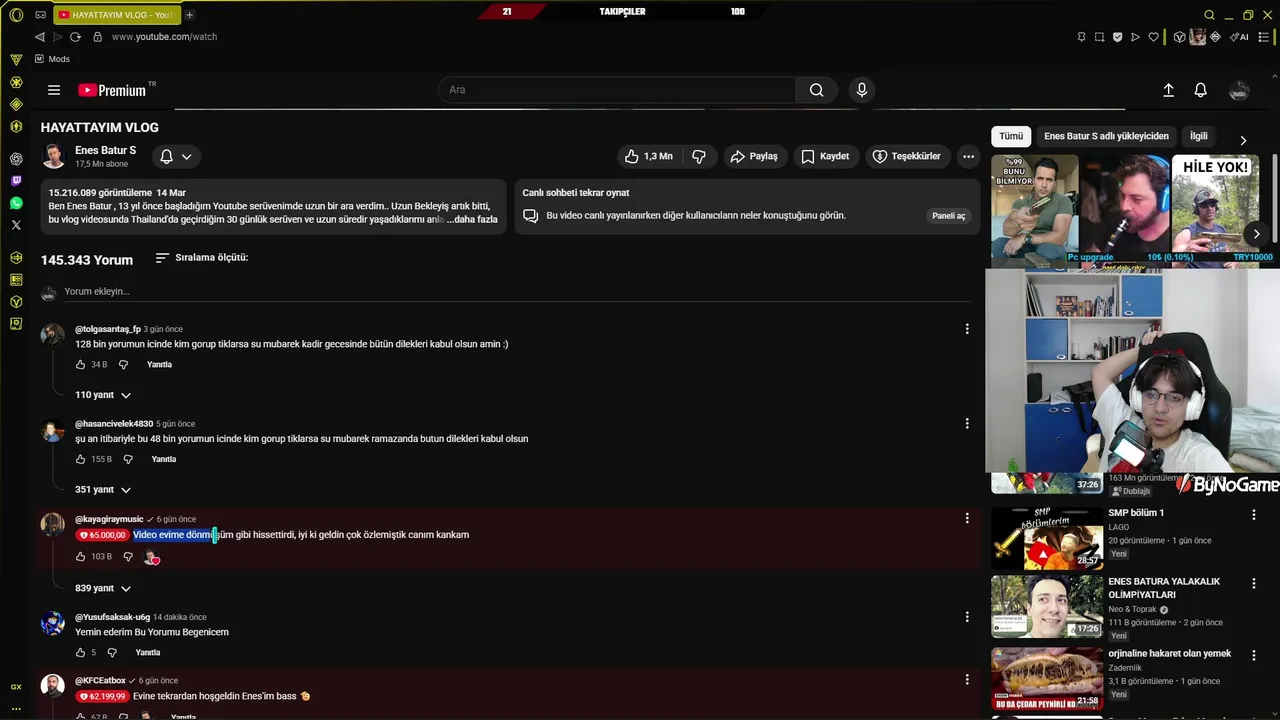The image size is (1280, 720).
Task: Advance video shelf with next arrow
Action: 1256,234
